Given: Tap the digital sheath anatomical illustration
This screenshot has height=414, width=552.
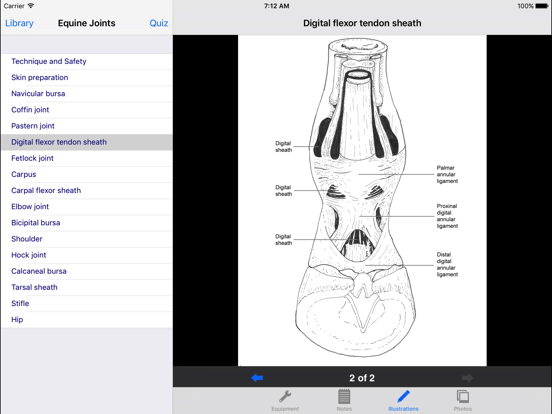Looking at the screenshot, I should click(362, 200).
